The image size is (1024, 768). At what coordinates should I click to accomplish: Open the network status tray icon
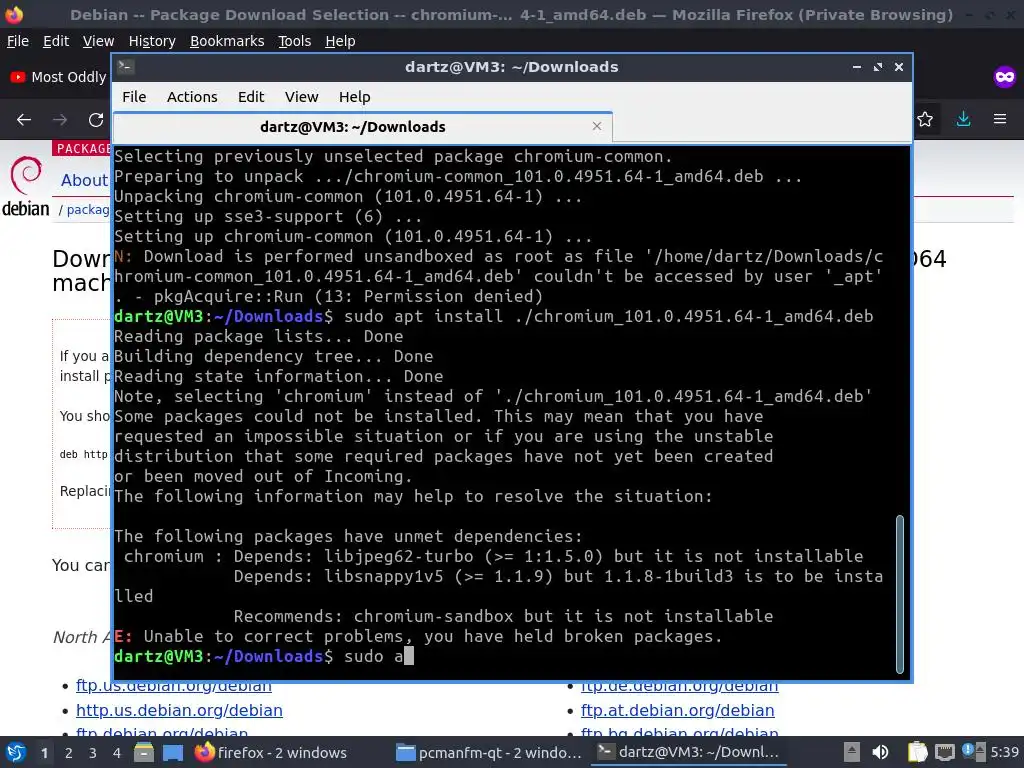click(944, 752)
